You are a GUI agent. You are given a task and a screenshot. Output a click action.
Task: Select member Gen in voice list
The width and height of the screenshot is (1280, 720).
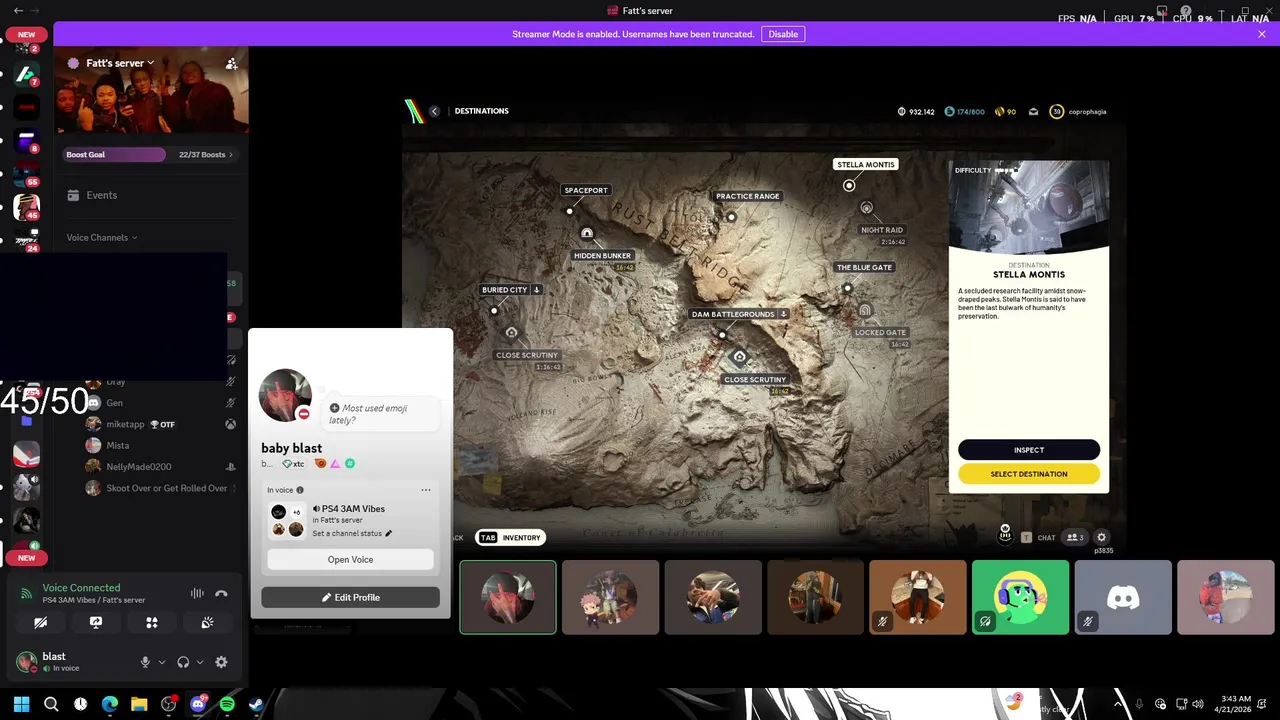click(114, 403)
